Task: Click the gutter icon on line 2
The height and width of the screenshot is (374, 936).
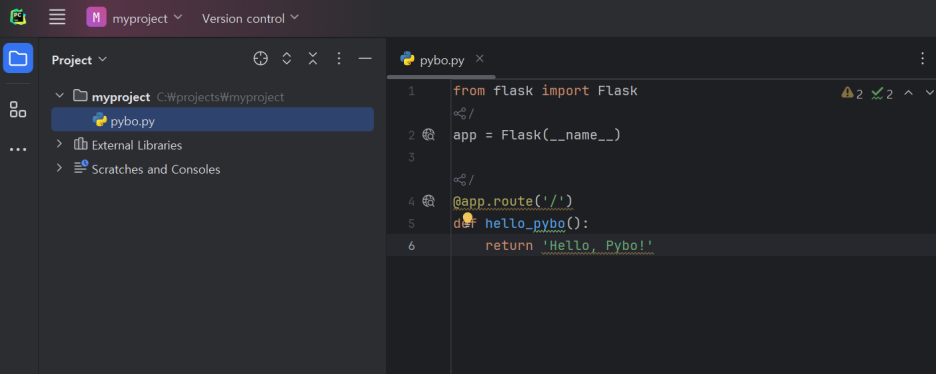Action: [429, 135]
